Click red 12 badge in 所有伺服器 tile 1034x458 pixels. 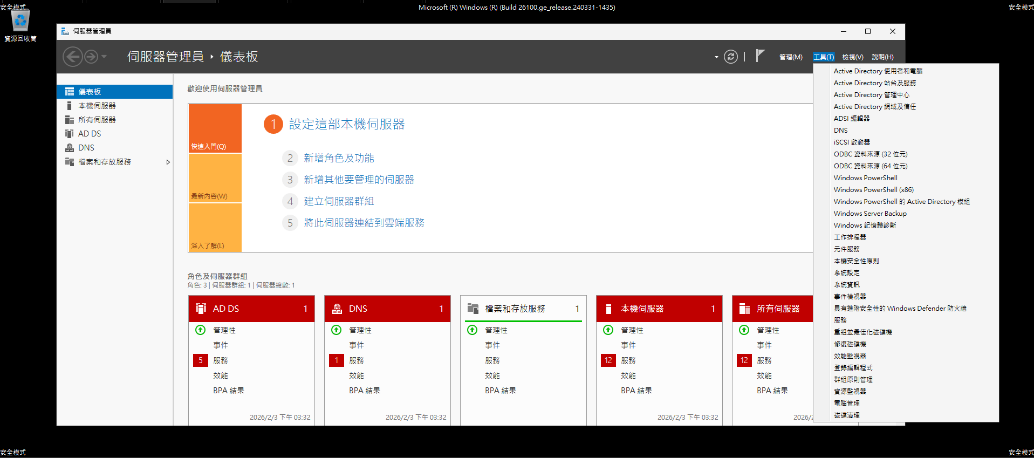pyautogui.click(x=744, y=360)
